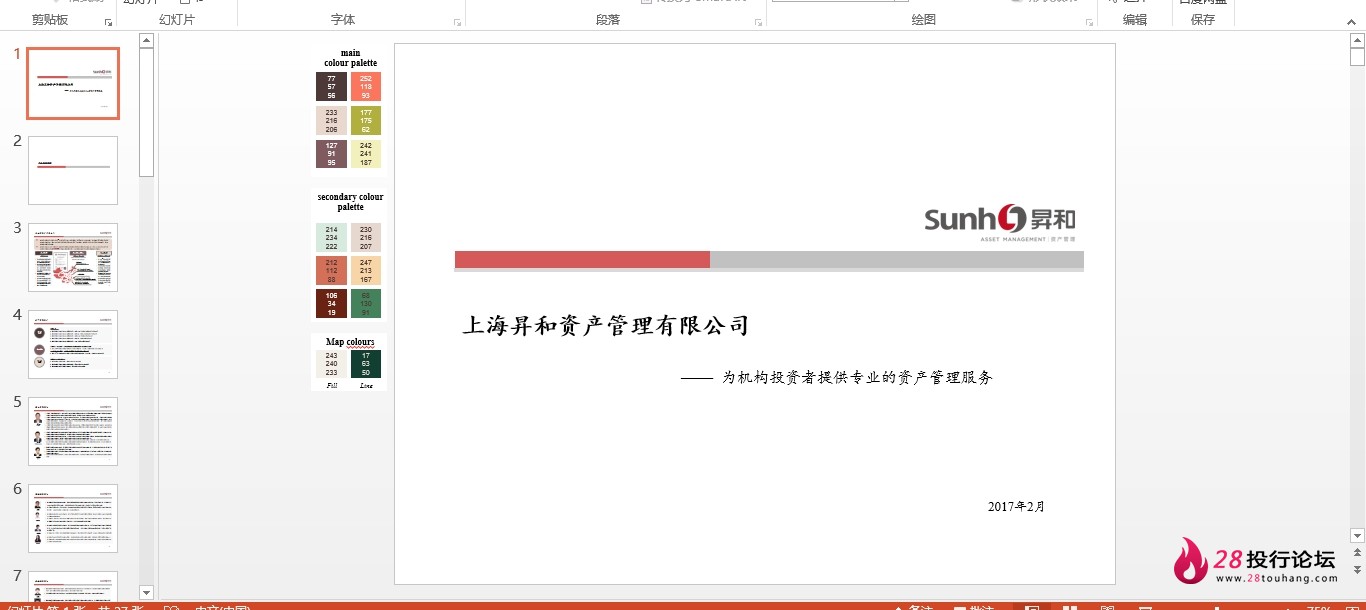Click the slide editor vertical scrollbar thumb
1366x610 pixels.
coord(1357,57)
